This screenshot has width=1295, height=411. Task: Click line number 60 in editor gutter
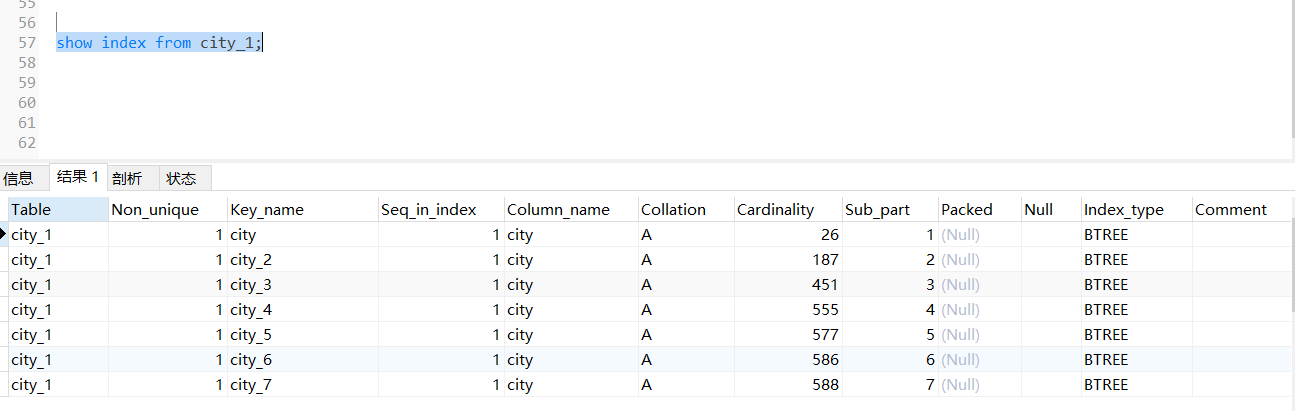tap(27, 103)
